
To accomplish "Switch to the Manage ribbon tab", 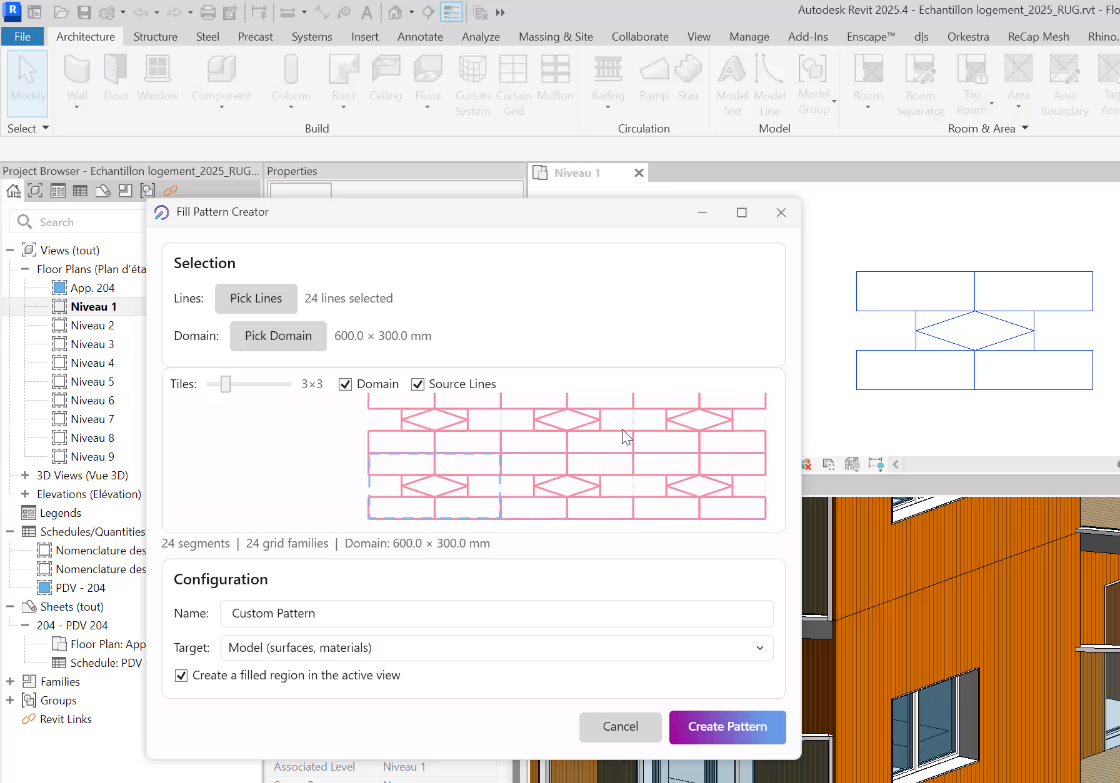I will click(x=749, y=36).
